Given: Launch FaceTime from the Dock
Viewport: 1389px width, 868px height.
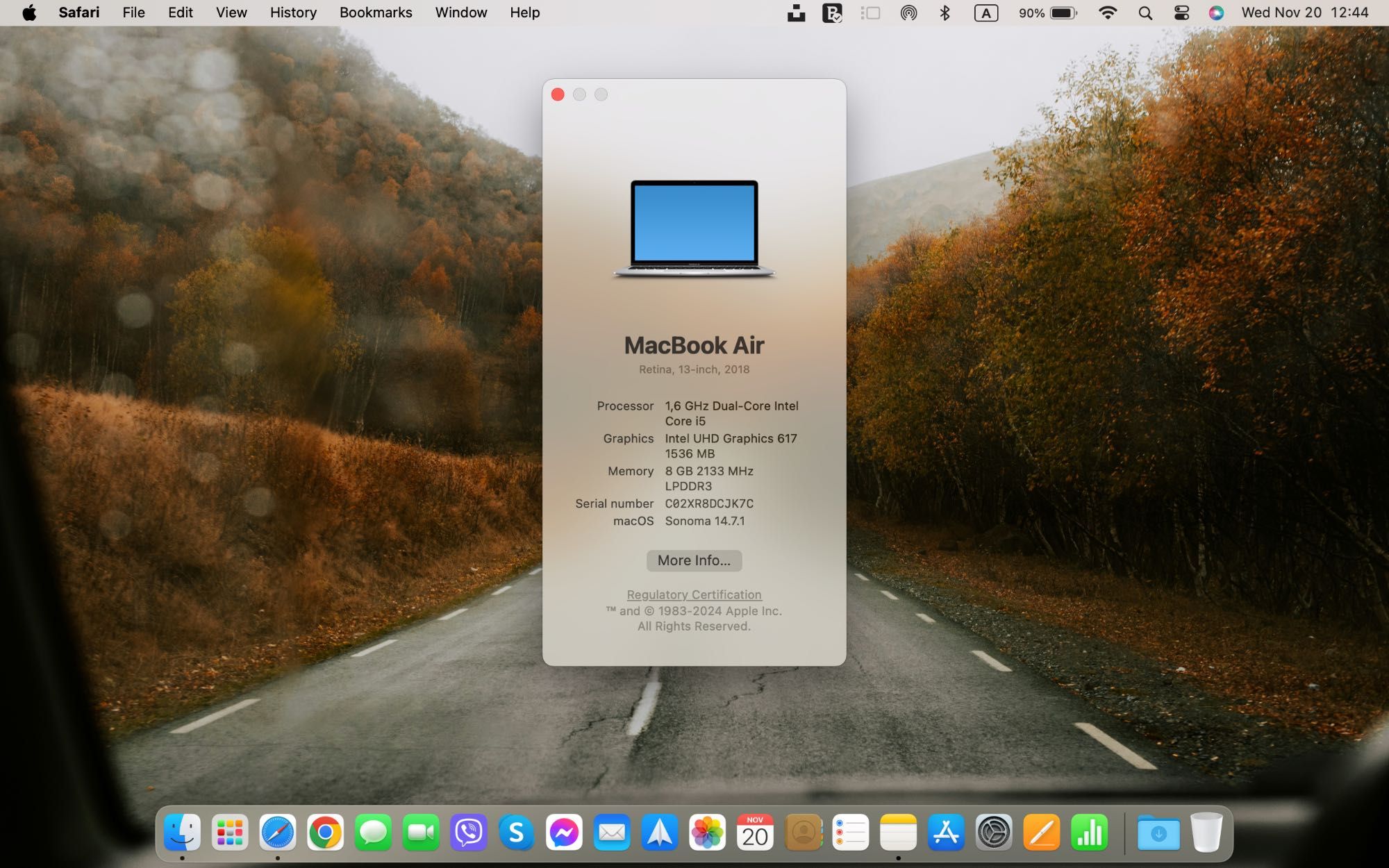Looking at the screenshot, I should [x=421, y=832].
